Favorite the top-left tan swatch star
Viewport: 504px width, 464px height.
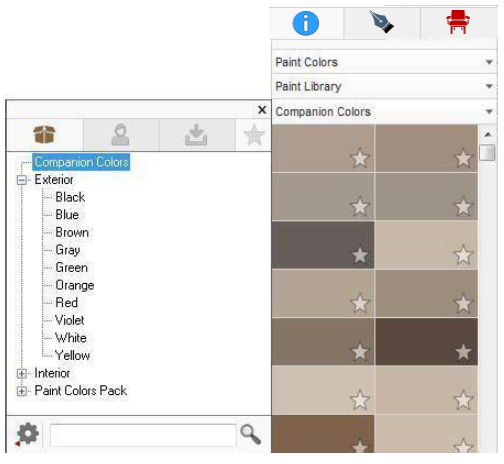(360, 158)
